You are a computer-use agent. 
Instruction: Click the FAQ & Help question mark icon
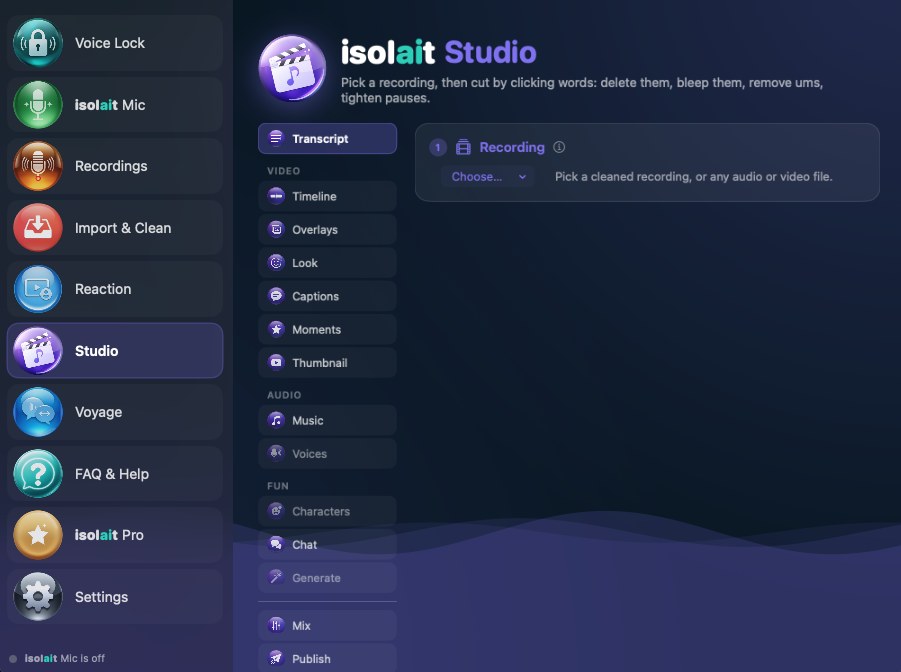(x=38, y=474)
